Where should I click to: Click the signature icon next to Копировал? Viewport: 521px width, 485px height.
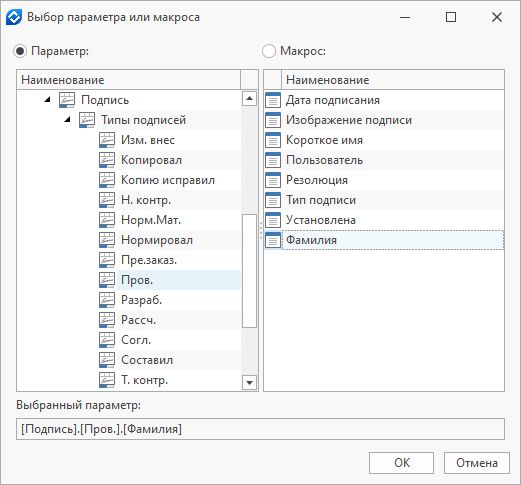point(107,160)
